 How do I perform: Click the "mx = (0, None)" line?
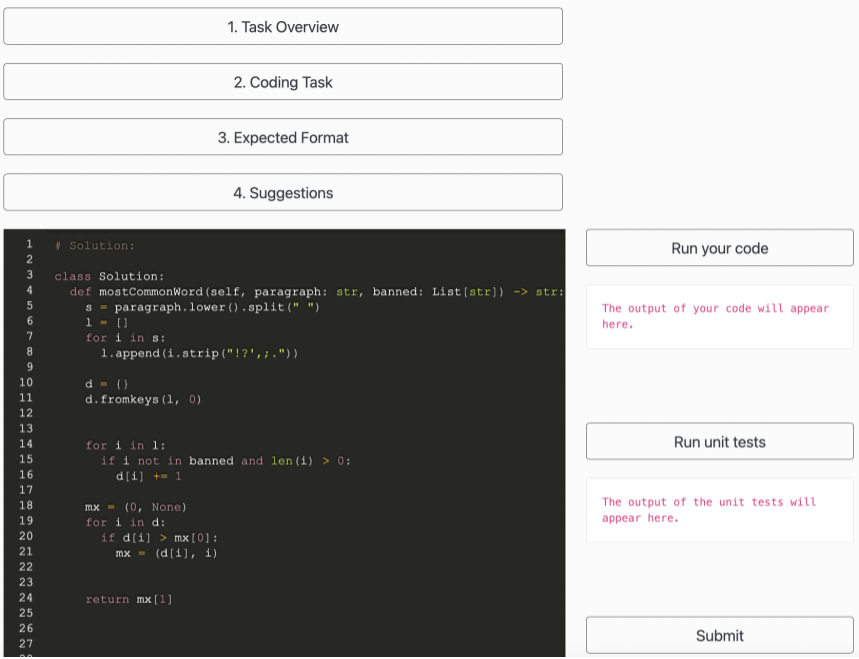(136, 507)
